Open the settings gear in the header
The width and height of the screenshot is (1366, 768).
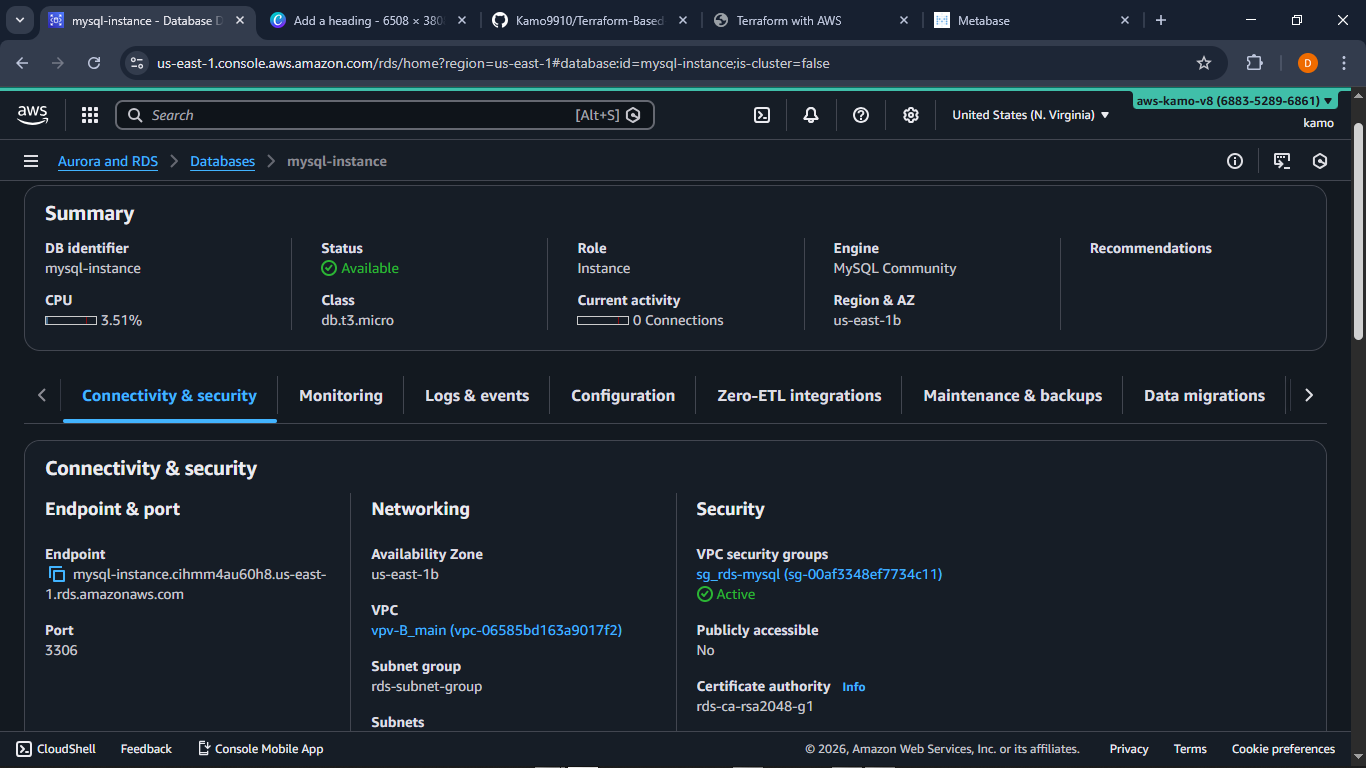pyautogui.click(x=911, y=115)
